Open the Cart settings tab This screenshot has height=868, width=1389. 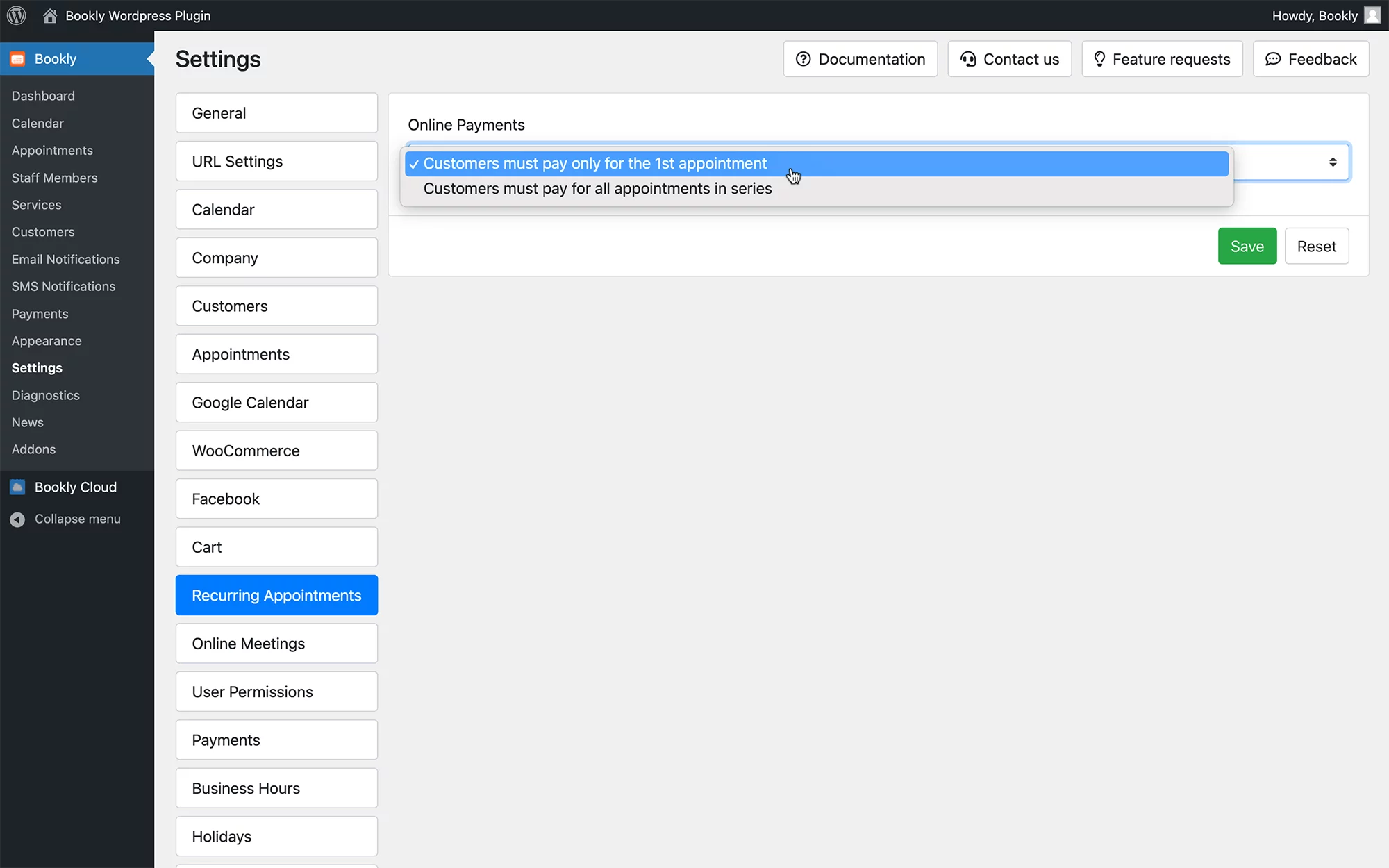pos(276,547)
